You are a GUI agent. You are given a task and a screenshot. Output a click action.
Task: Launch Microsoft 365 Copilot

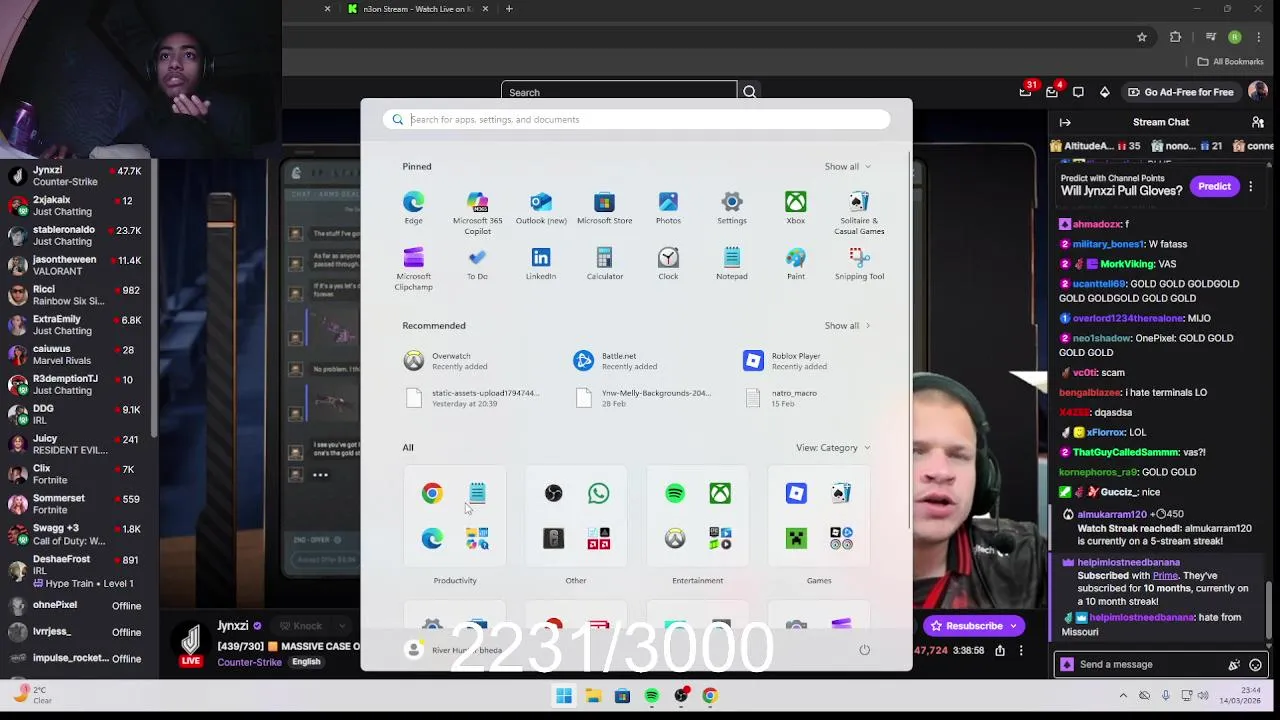tap(477, 213)
